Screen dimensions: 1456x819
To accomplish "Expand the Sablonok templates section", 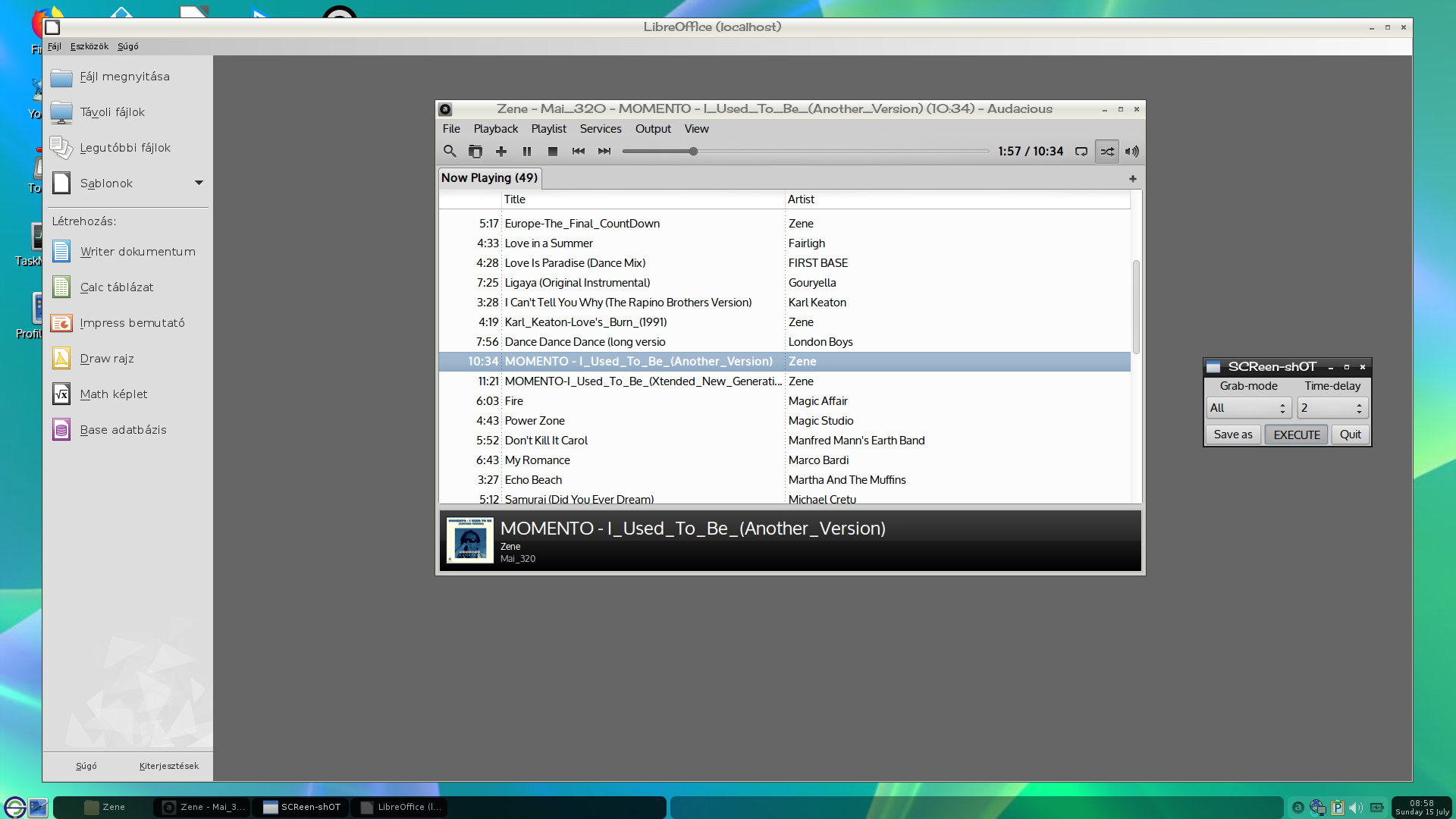I will [x=198, y=183].
